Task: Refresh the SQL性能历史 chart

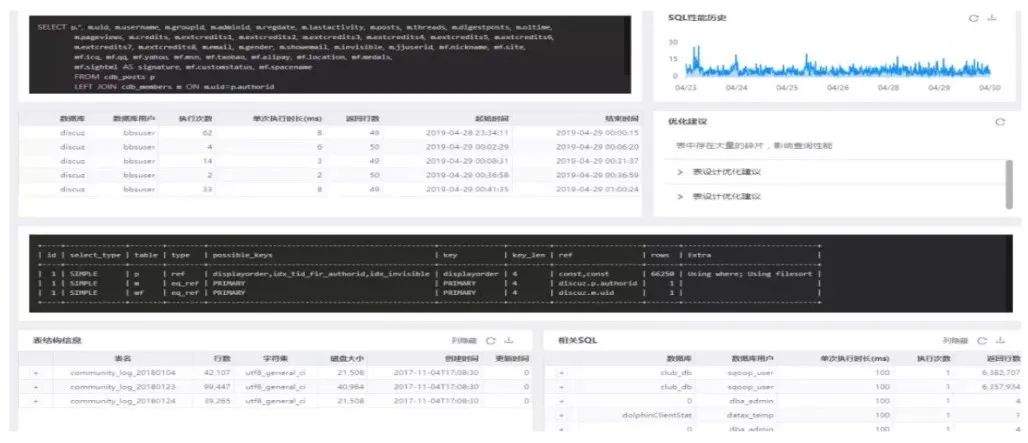Action: click(x=974, y=18)
